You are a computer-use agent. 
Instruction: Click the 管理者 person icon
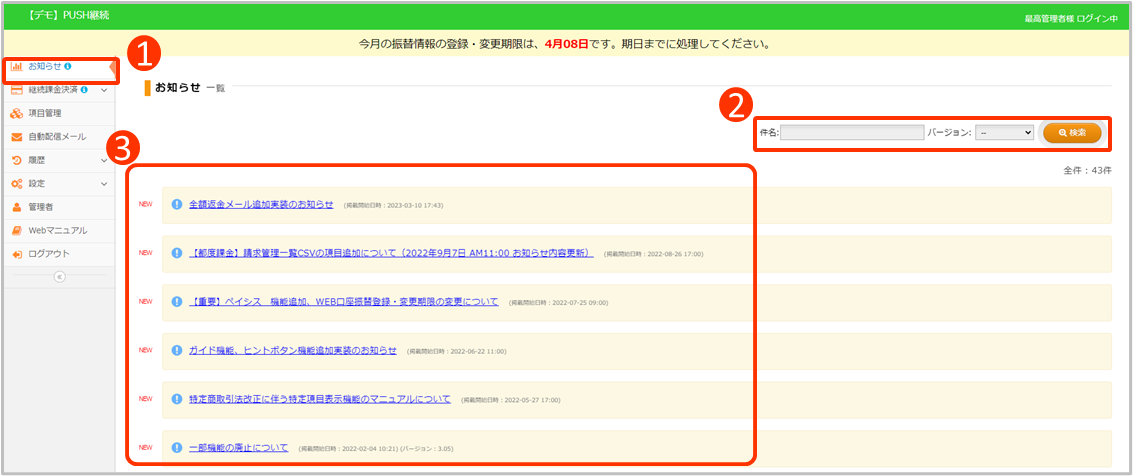coord(17,207)
